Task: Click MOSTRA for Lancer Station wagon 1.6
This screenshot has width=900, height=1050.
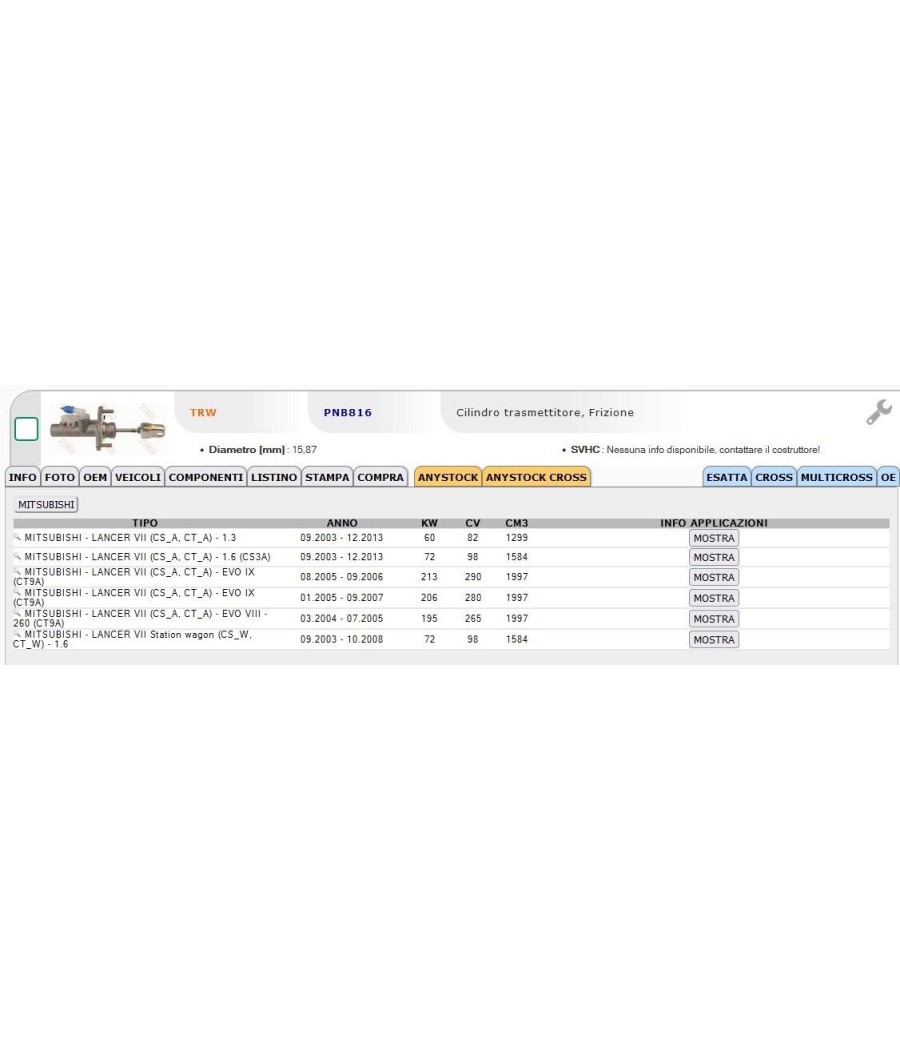Action: click(714, 640)
